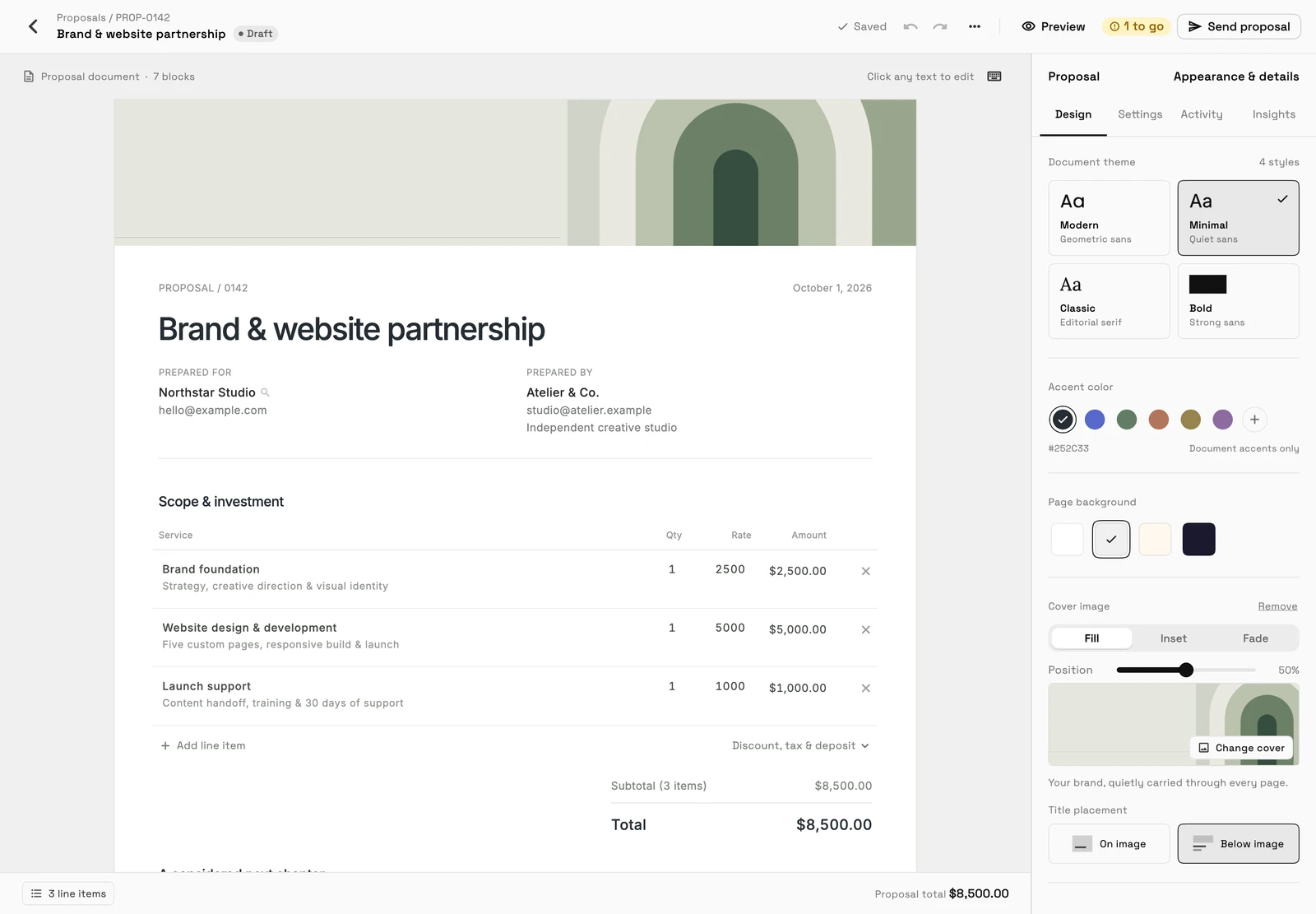Screen dimensions: 1316x914
Task: Select the green accent color
Action: pyautogui.click(x=1127, y=420)
